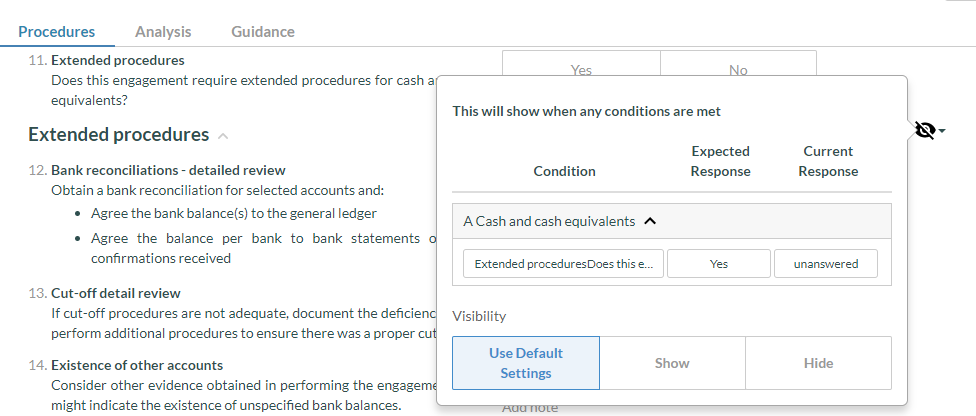Viewport: 976px width, 416px height.
Task: Set visibility to Hide
Action: 818,363
